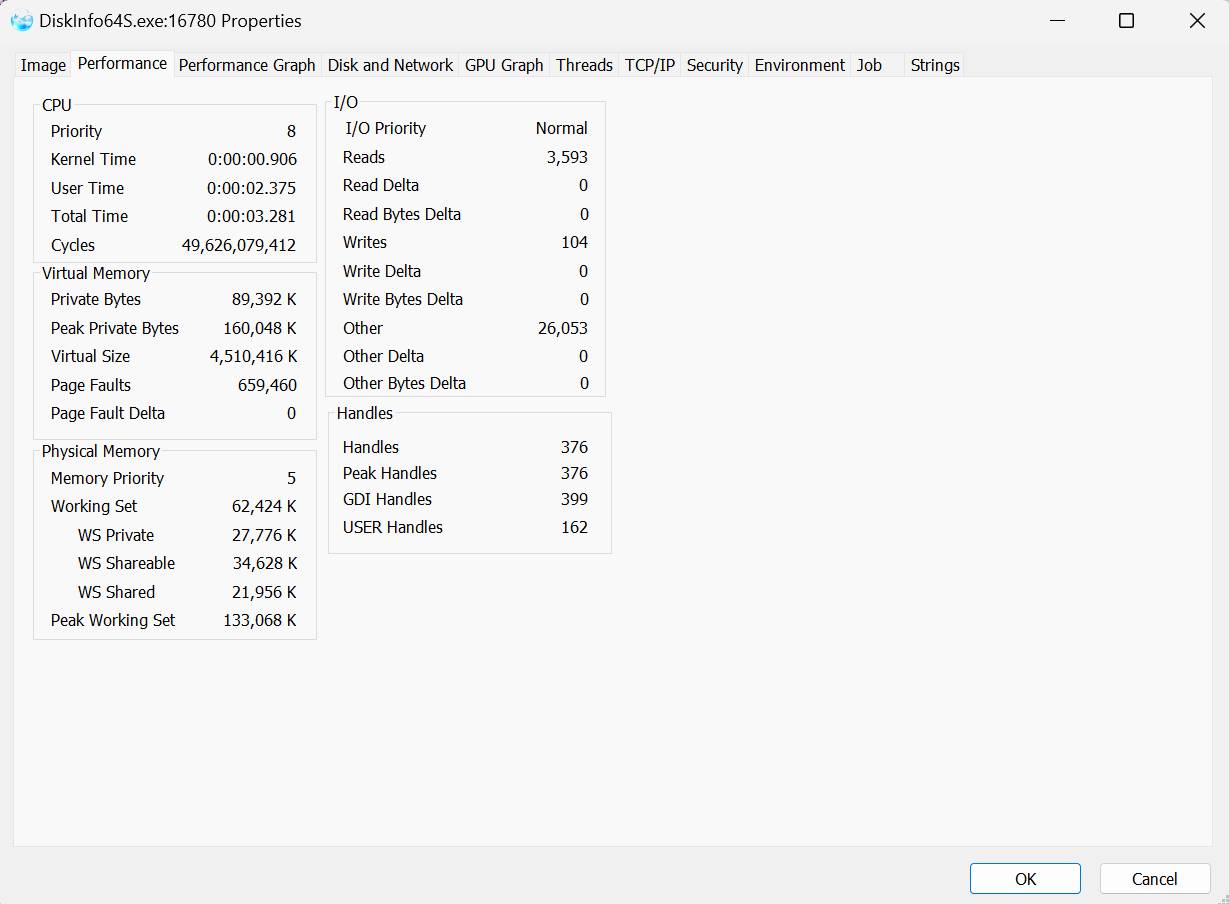Viewport: 1229px width, 904px height.
Task: Click the Working Set value 62,424 K
Action: (x=264, y=506)
